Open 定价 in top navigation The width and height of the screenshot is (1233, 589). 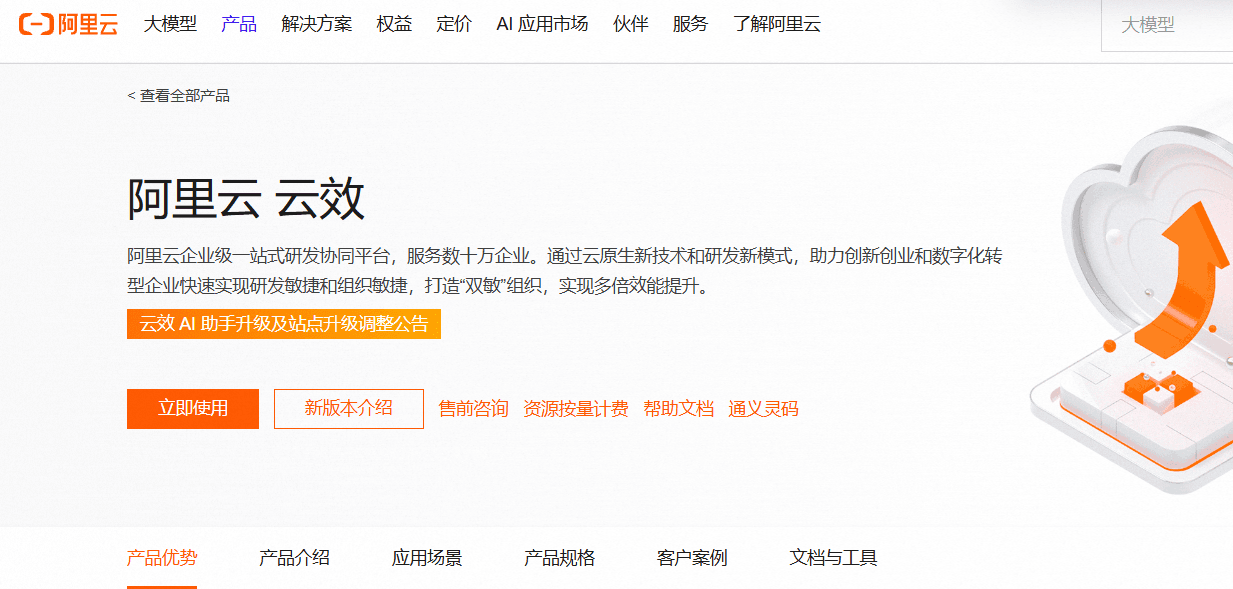click(x=454, y=25)
